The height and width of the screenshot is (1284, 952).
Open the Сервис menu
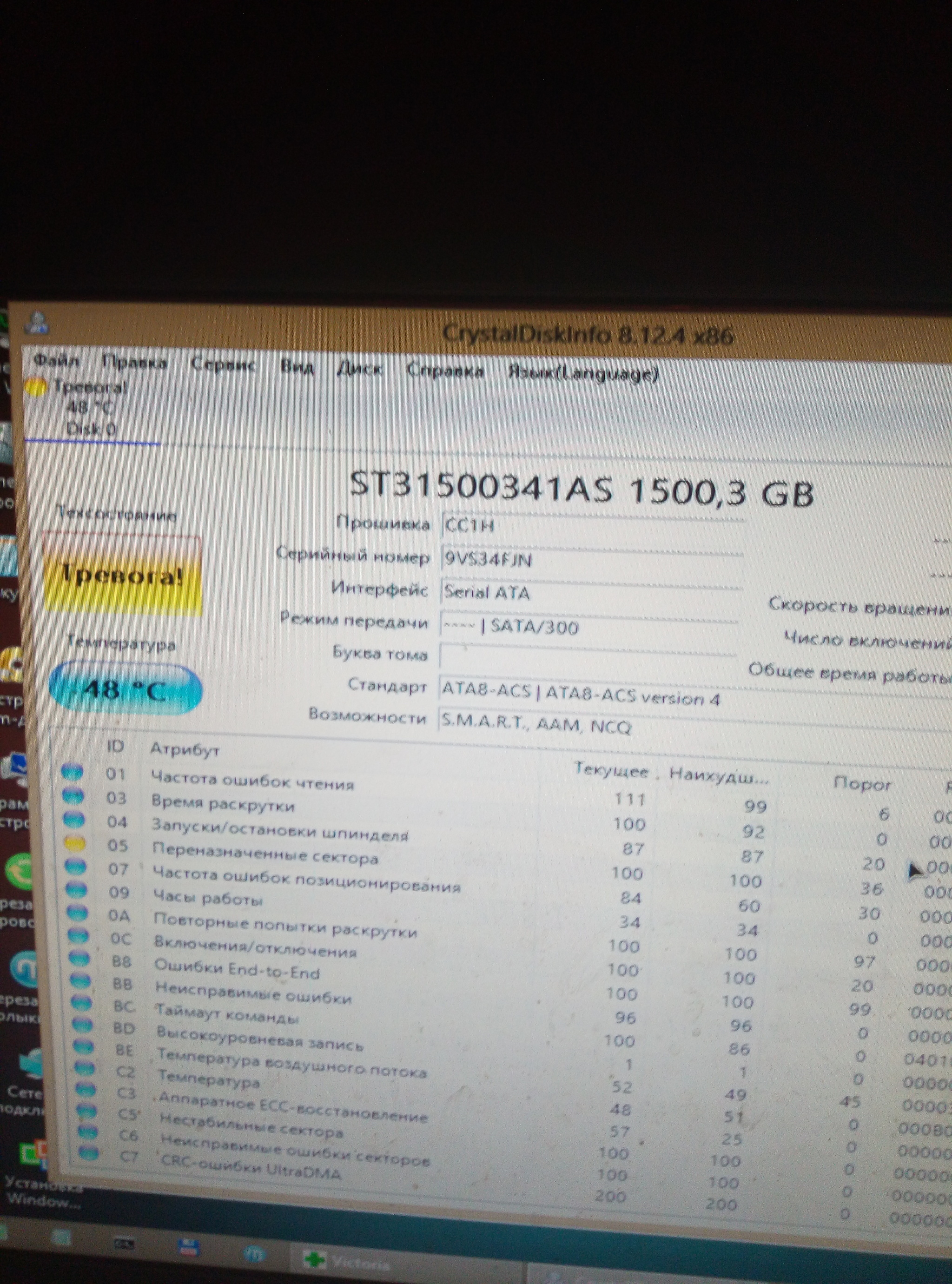click(x=223, y=365)
